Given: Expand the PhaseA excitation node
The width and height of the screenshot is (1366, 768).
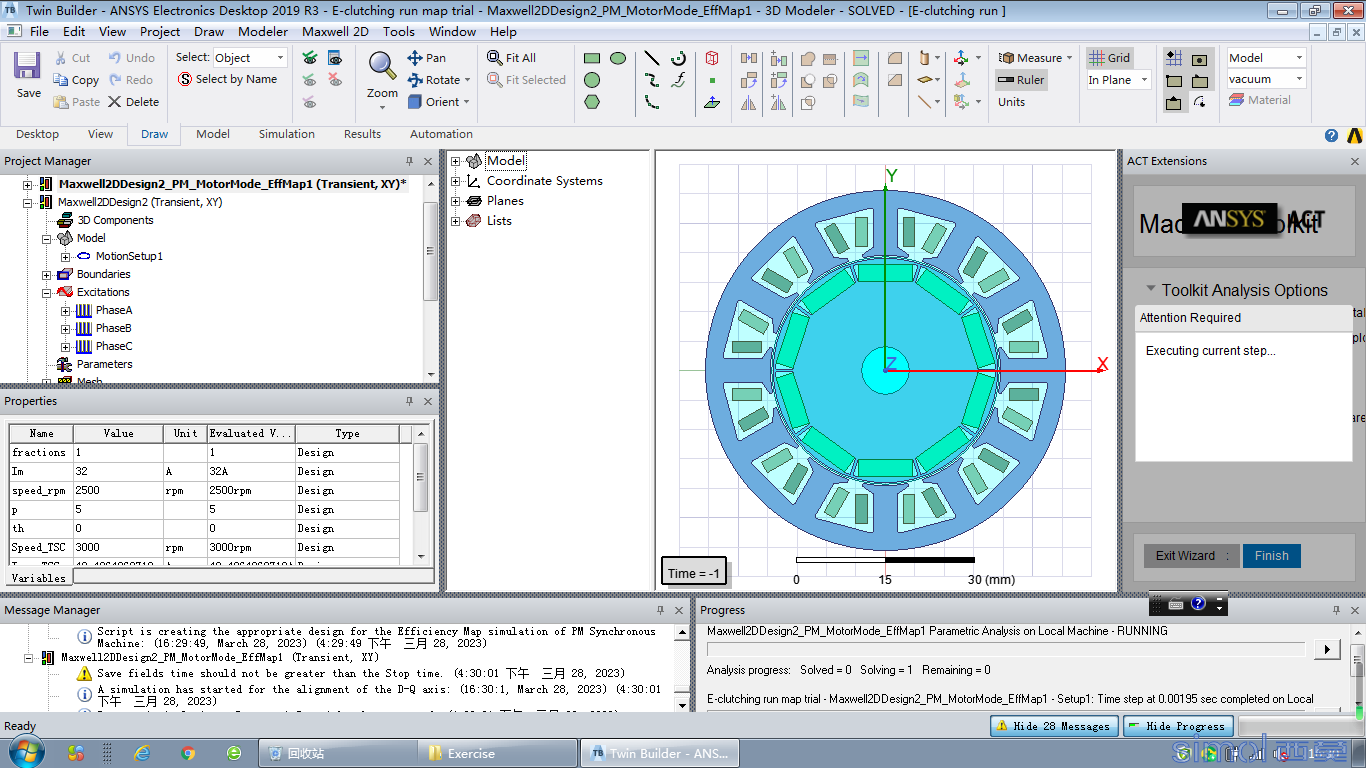Looking at the screenshot, I should pos(66,310).
